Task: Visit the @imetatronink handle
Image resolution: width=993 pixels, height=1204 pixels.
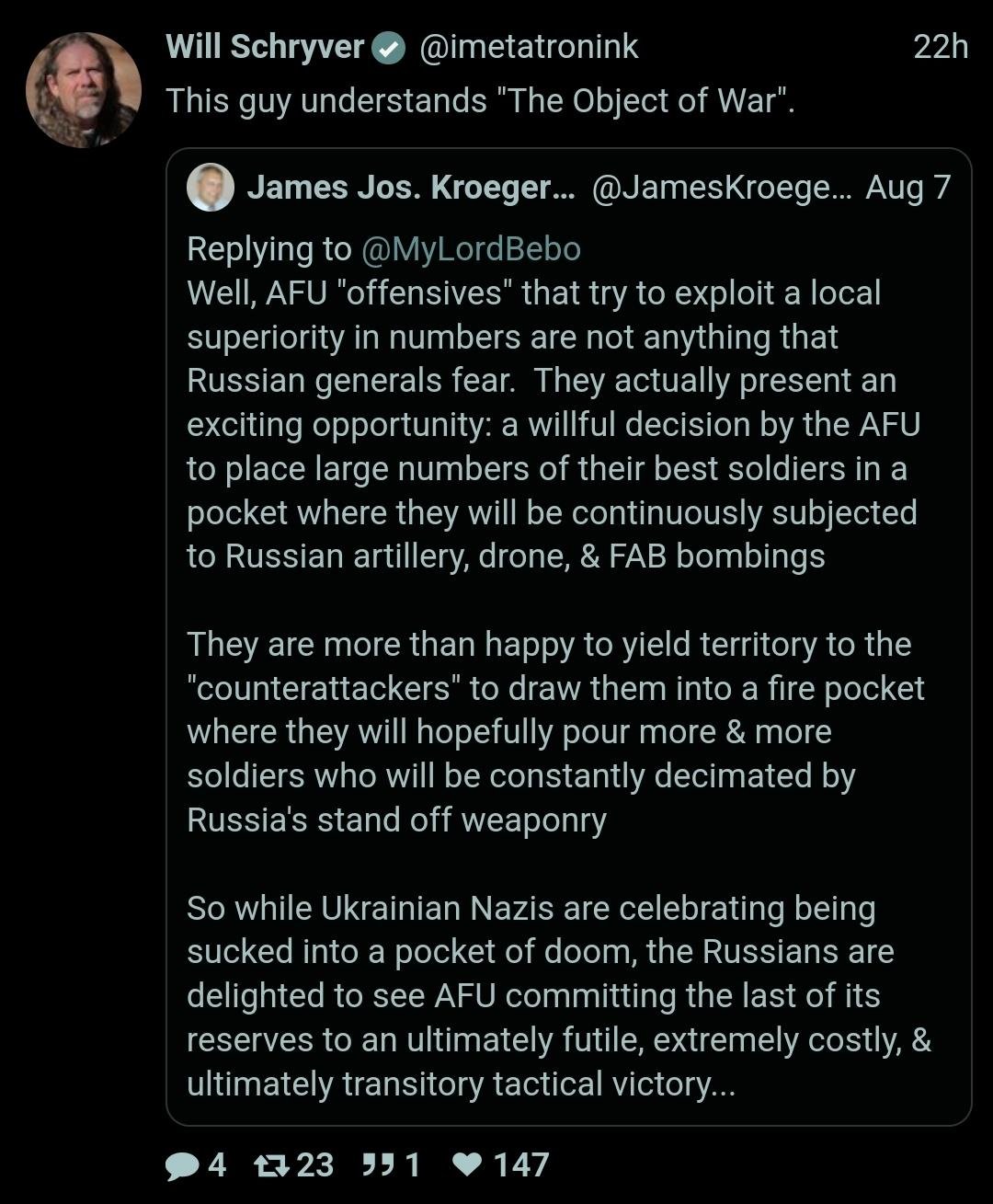Action: click(529, 47)
